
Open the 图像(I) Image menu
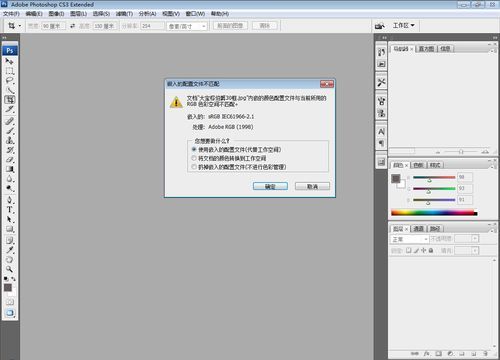click(56, 14)
